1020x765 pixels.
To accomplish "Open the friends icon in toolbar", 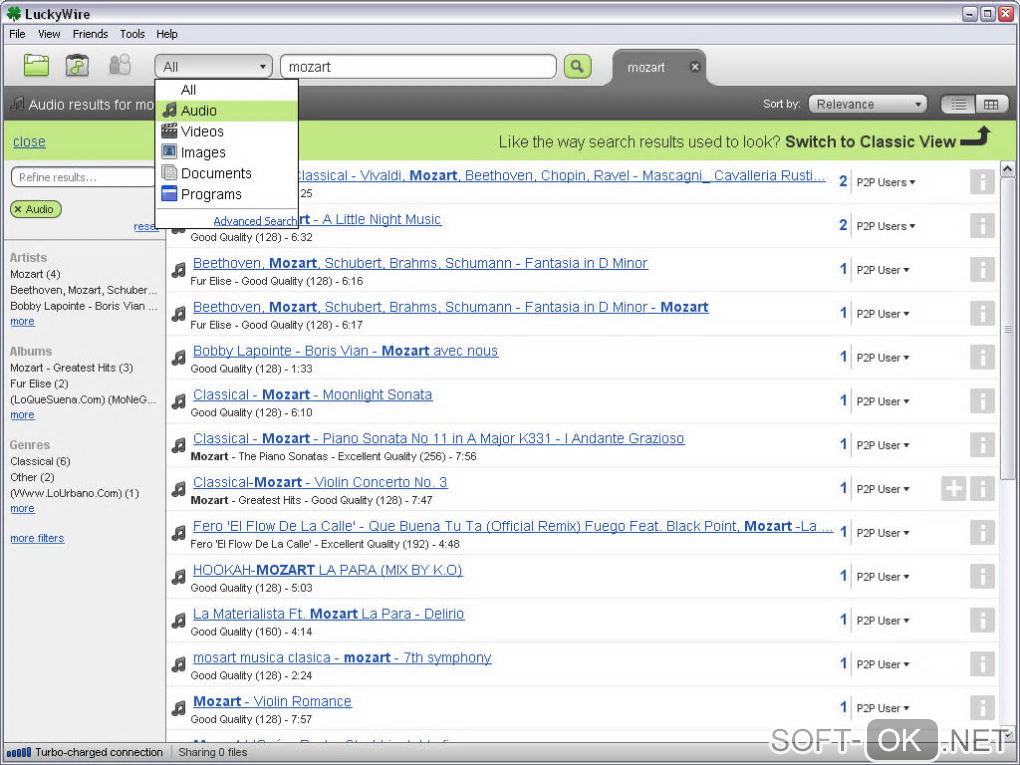I will point(120,65).
